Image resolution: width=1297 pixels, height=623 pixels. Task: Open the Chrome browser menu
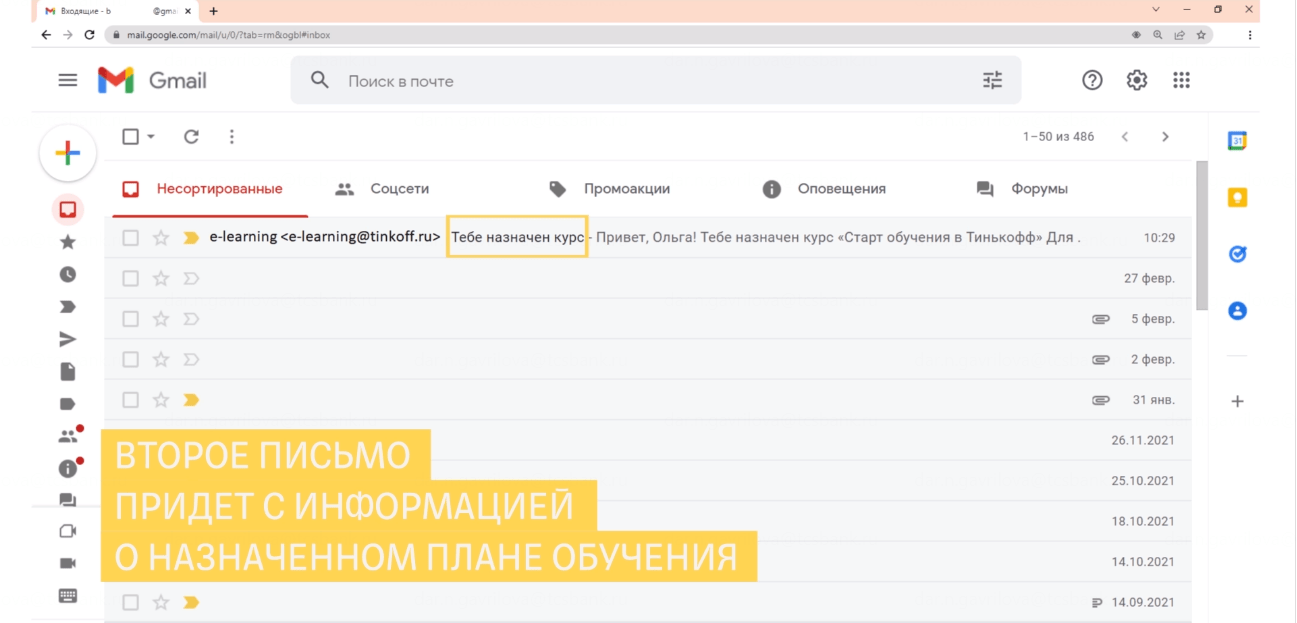(x=1249, y=34)
